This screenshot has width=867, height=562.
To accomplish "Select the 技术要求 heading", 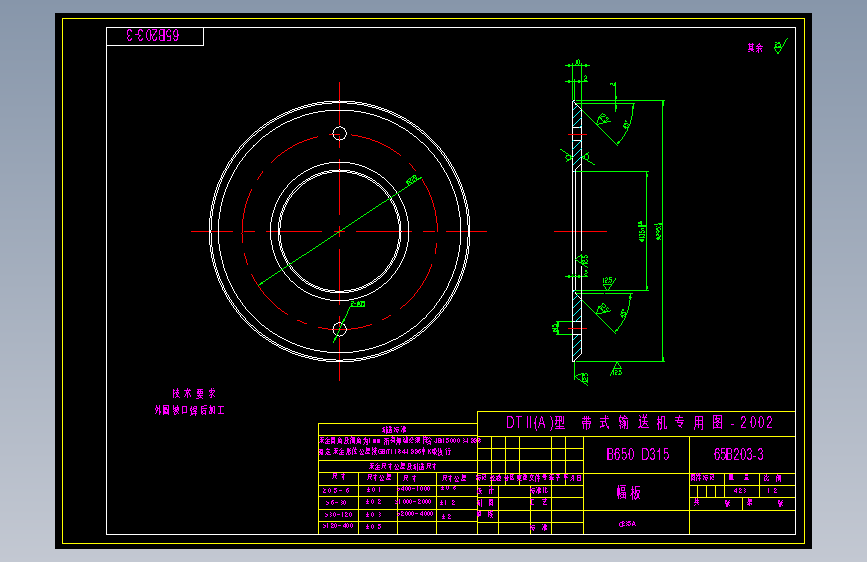I will 194,393.
